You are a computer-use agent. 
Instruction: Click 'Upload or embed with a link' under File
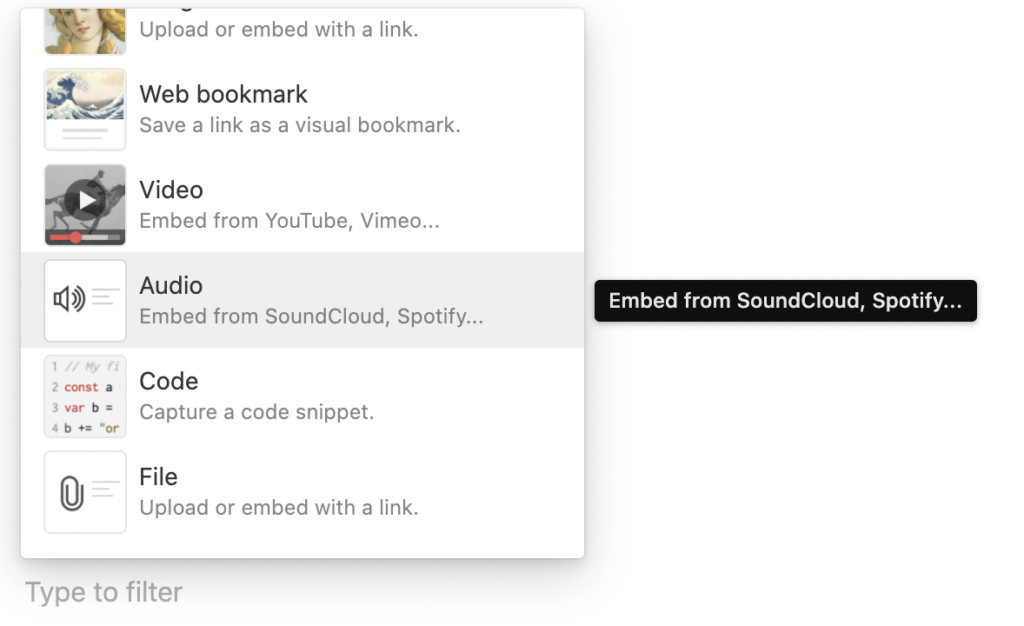pos(279,507)
